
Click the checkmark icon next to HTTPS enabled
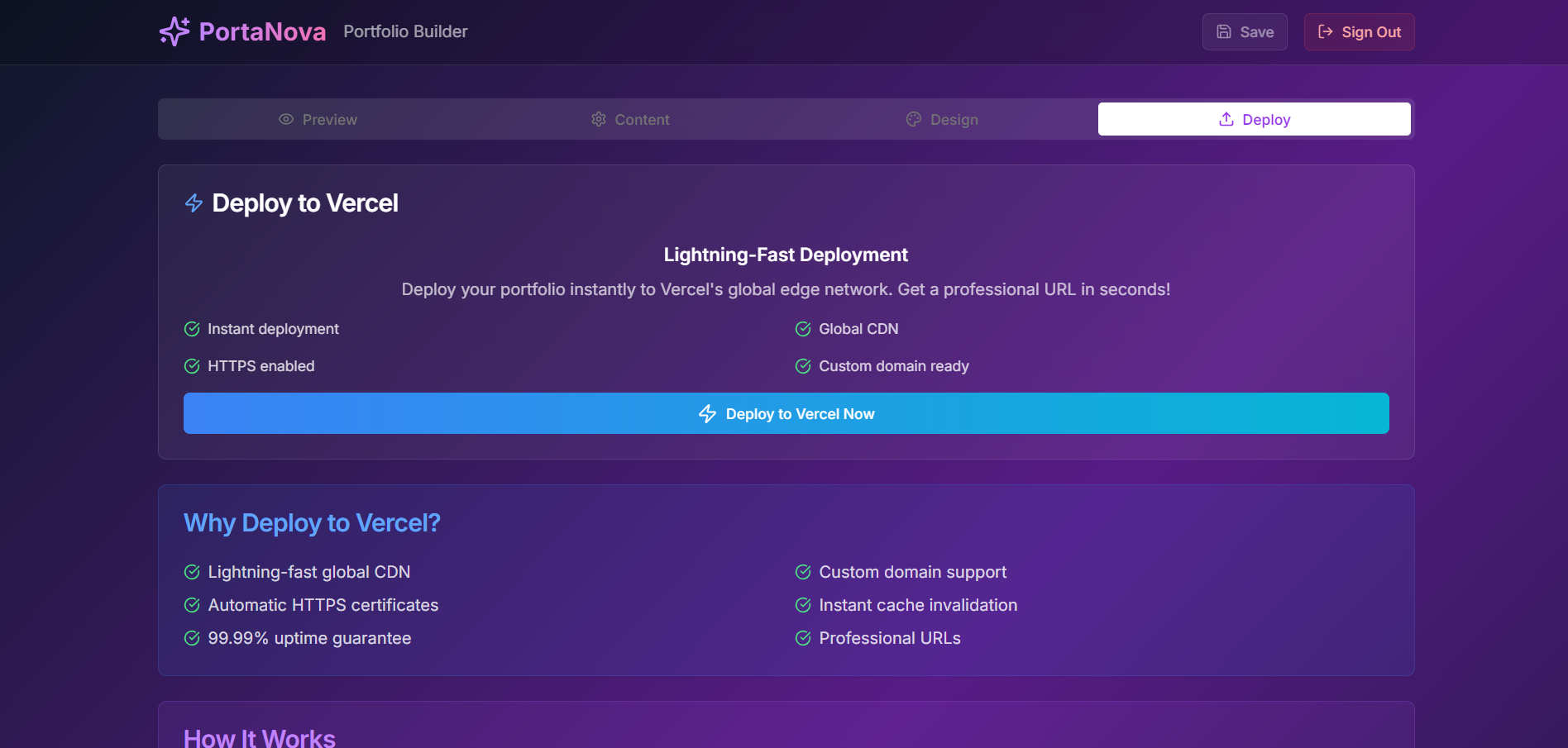click(192, 366)
